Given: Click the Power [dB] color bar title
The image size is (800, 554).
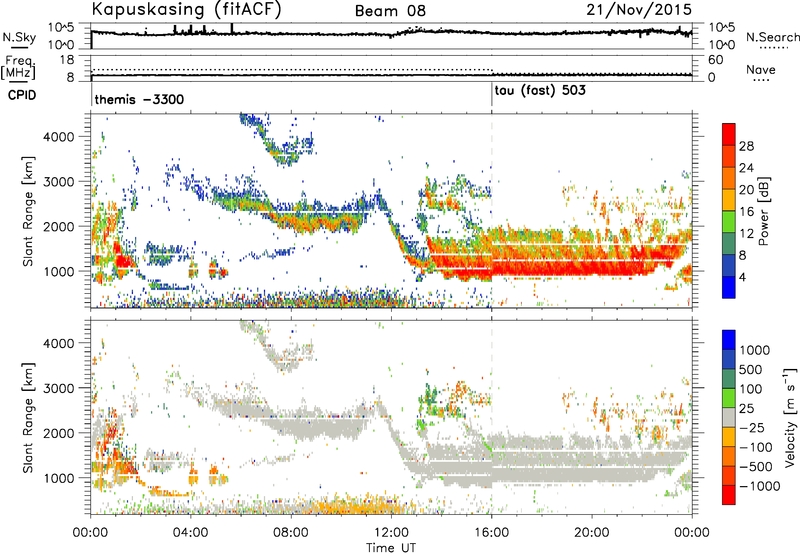Looking at the screenshot, I should click(763, 211).
